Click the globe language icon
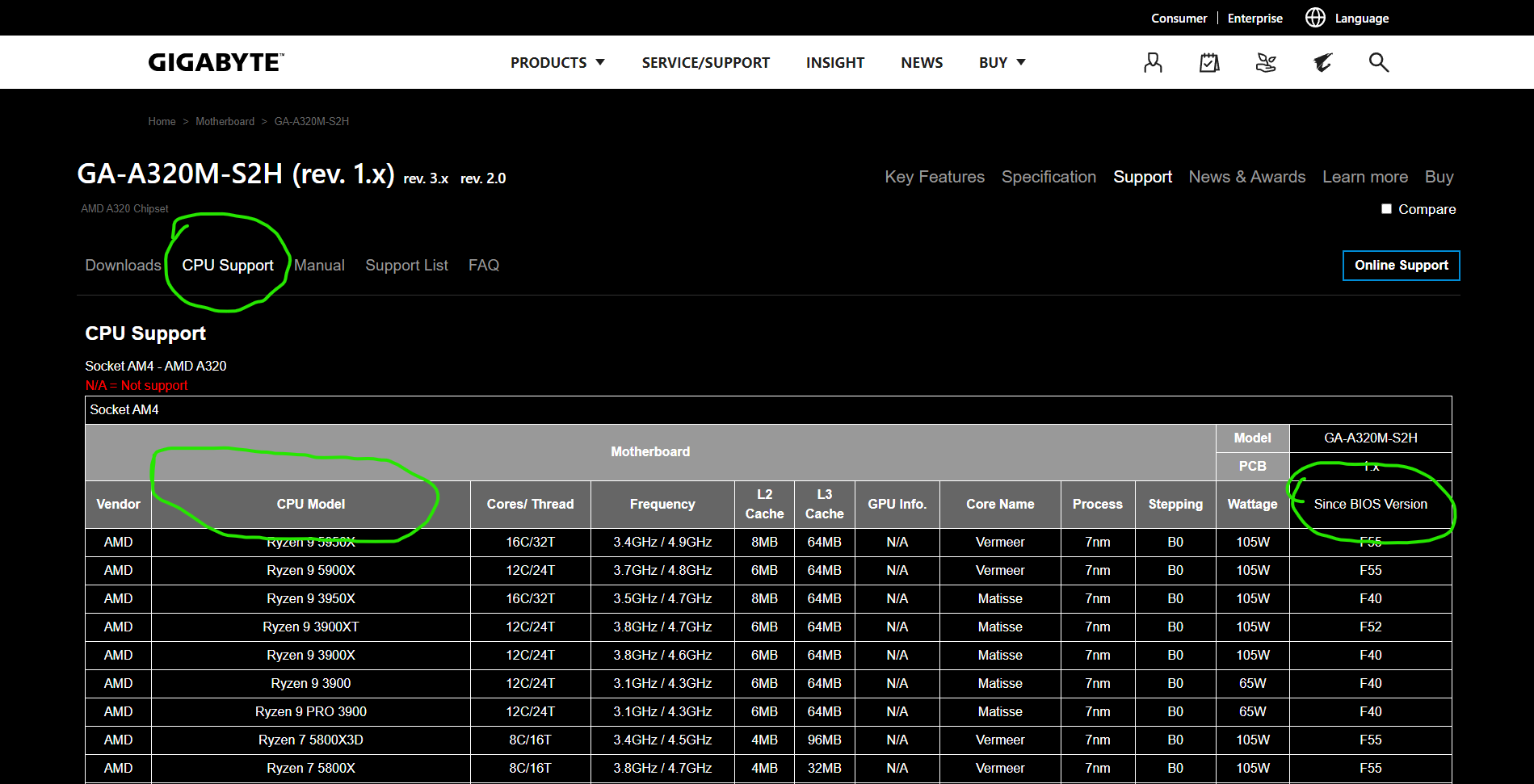The height and width of the screenshot is (784, 1534). point(1315,18)
